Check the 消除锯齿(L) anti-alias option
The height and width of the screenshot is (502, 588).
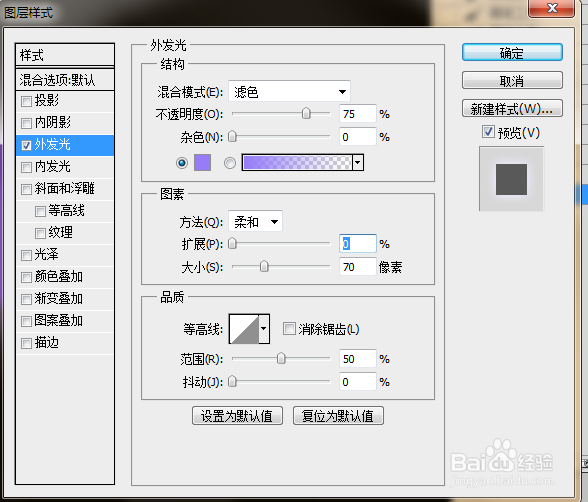(x=289, y=328)
